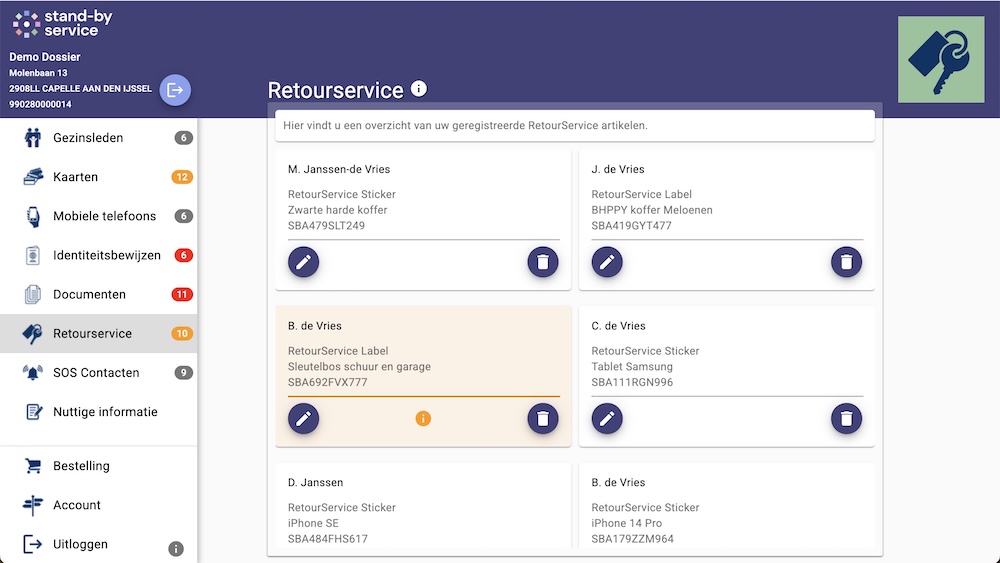Click the code SBA692FVX777
The width and height of the screenshot is (1000, 563).
click(x=327, y=383)
